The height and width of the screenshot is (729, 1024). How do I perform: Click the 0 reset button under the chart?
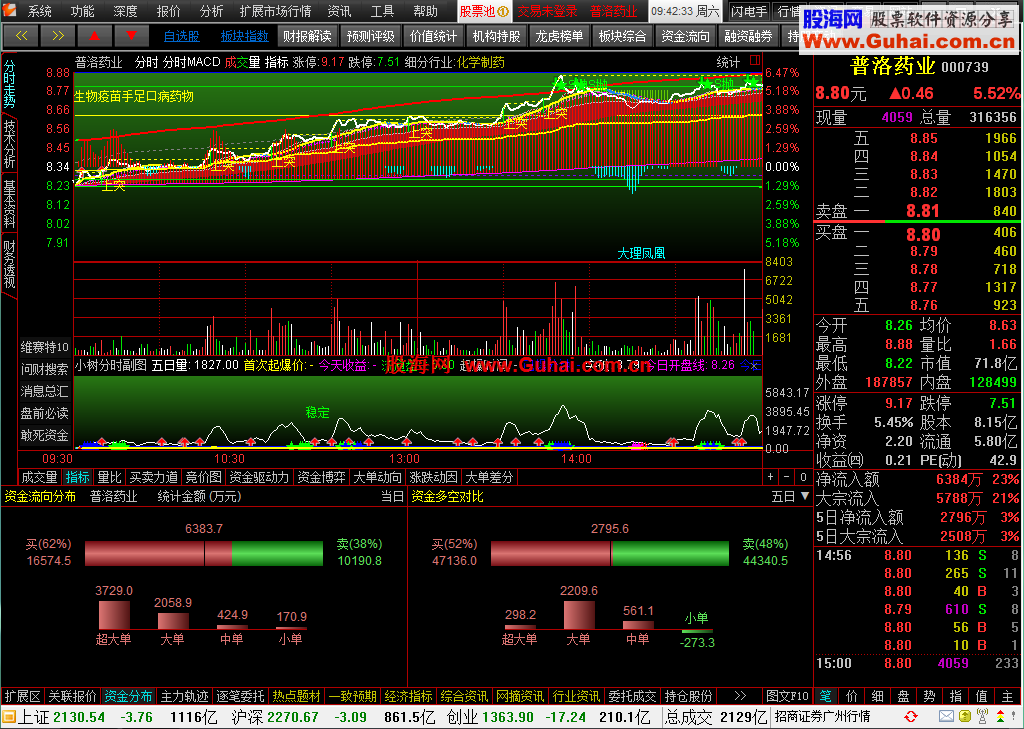(x=803, y=478)
